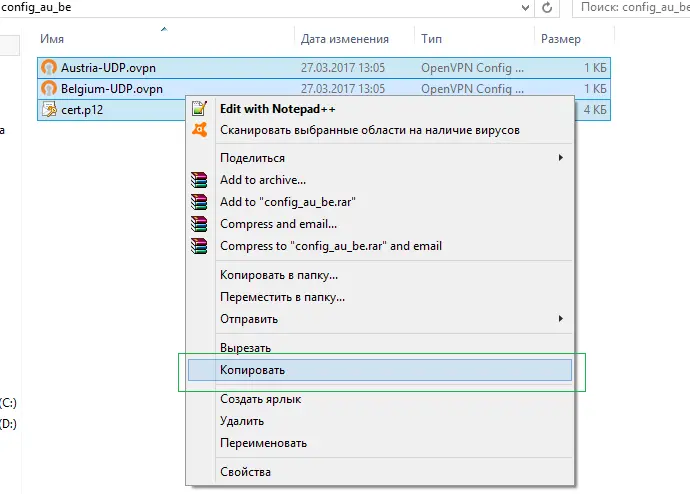This screenshot has height=494, width=690.
Task: Click the config_au_be address bar path
Action: pyautogui.click(x=37, y=7)
